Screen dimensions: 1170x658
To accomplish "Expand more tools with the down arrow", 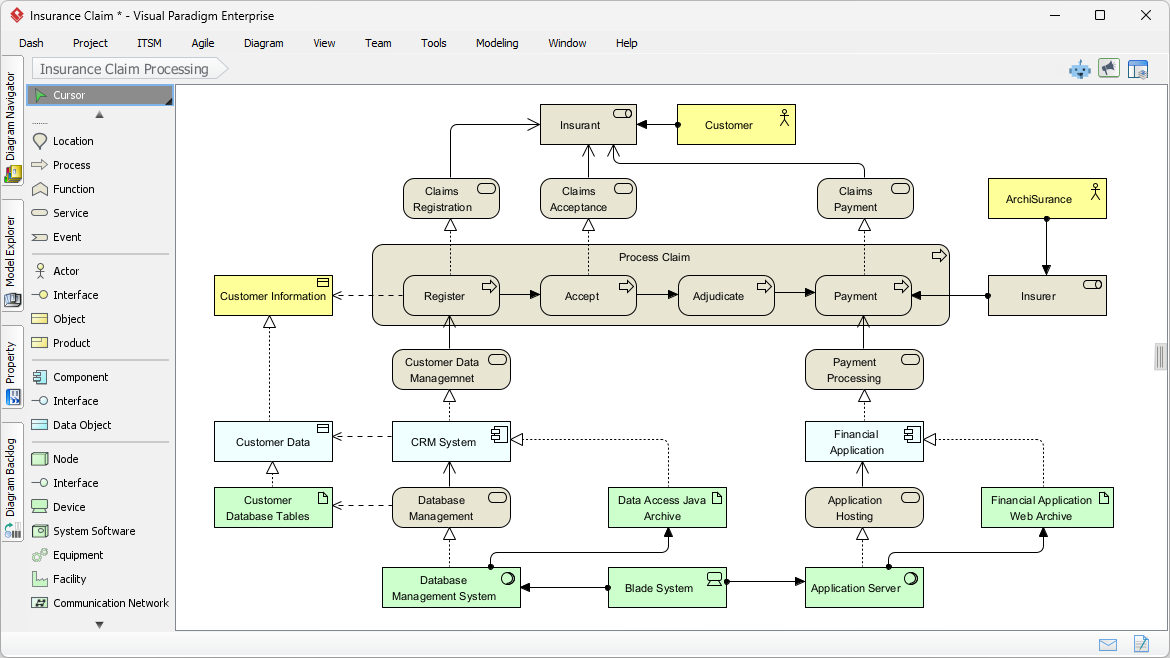I will (98, 623).
